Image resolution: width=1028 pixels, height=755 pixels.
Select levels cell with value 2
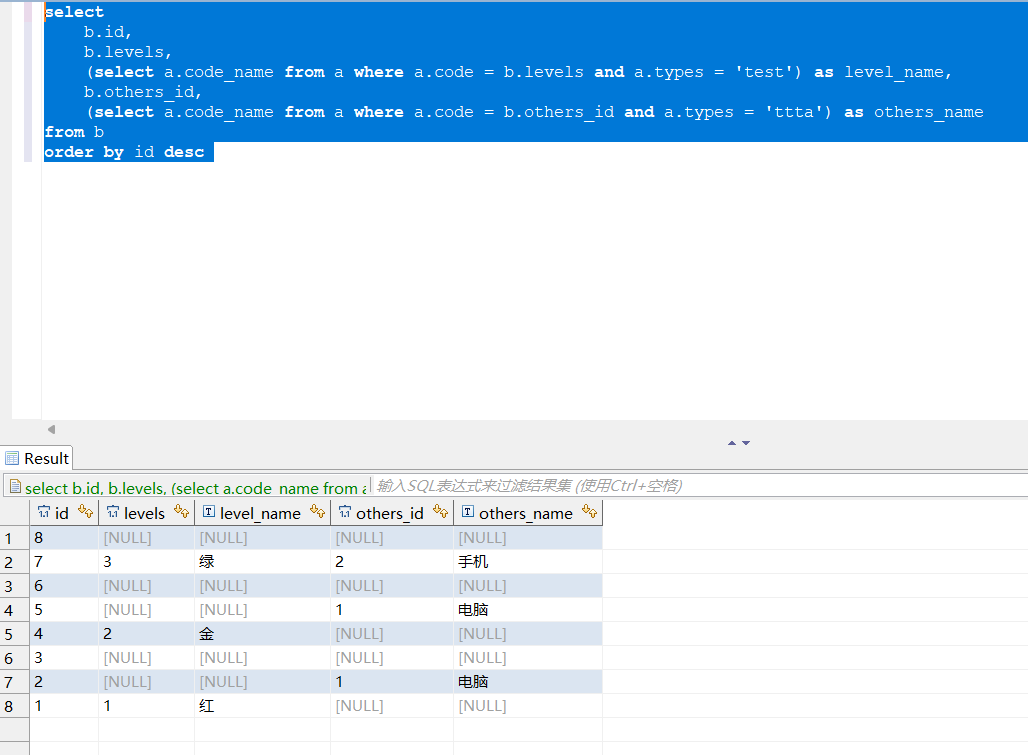146,634
